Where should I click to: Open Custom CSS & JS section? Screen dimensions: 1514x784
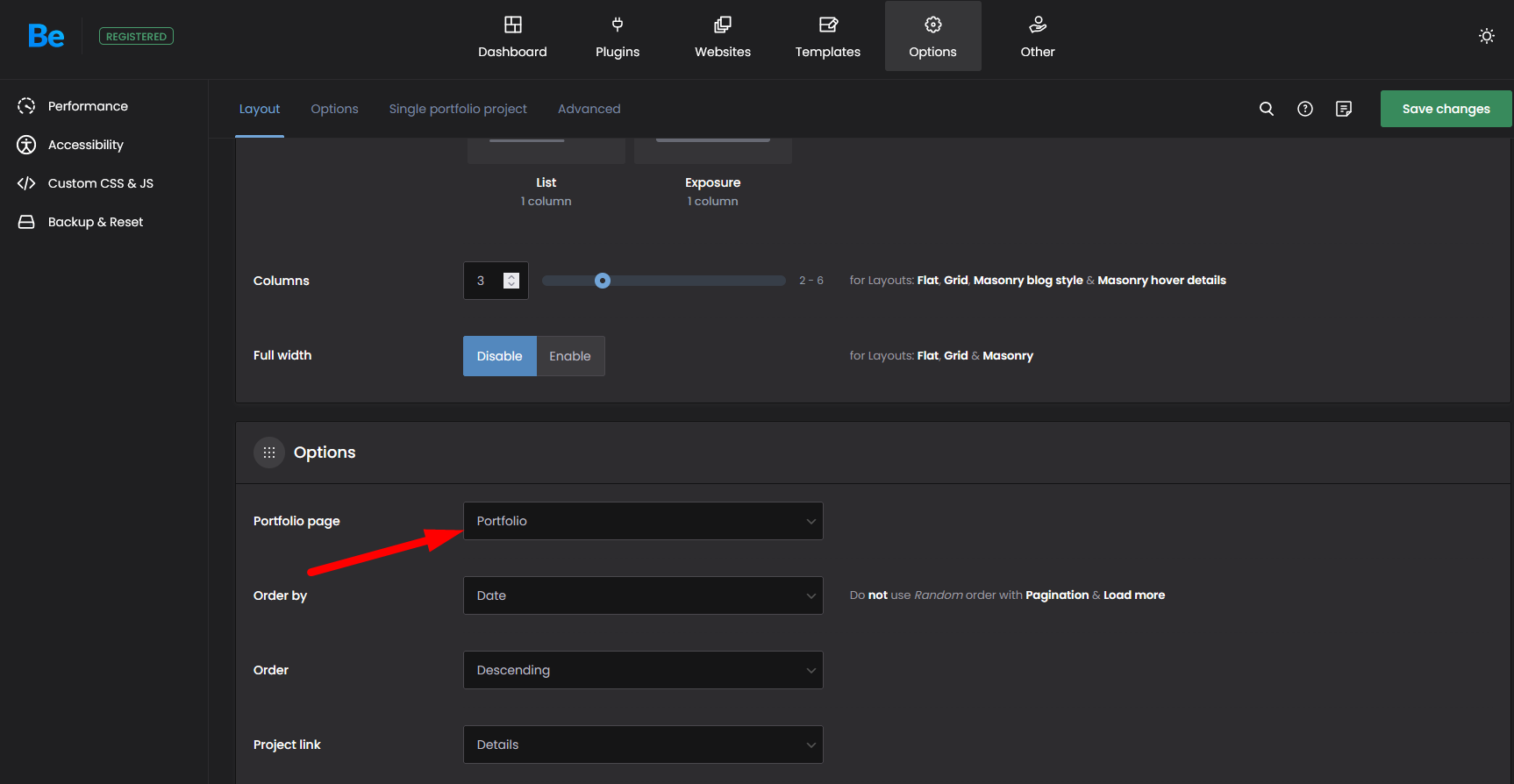(x=101, y=183)
